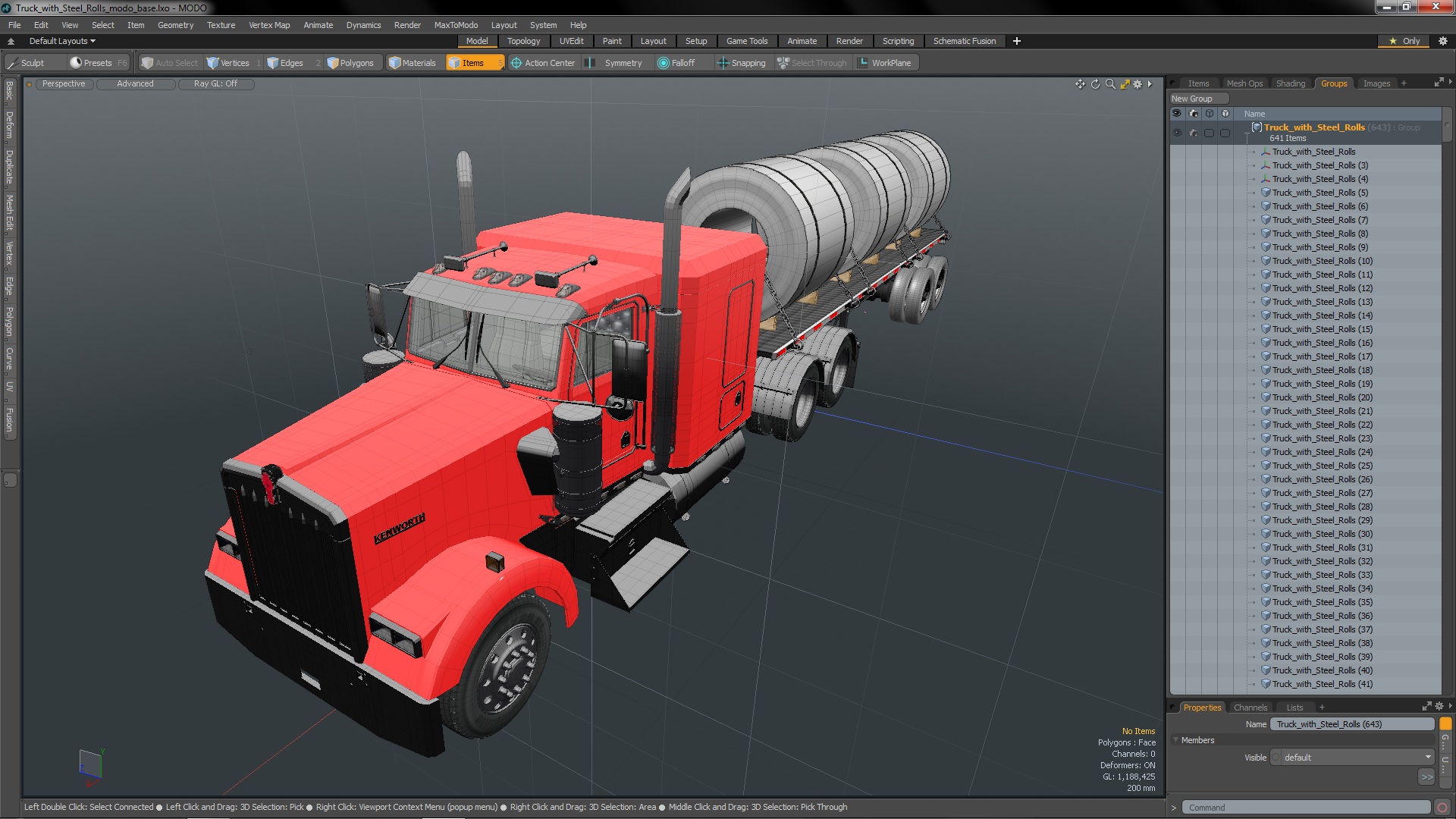Click the orange color swatch beside Name
1456x819 pixels.
pos(1445,724)
